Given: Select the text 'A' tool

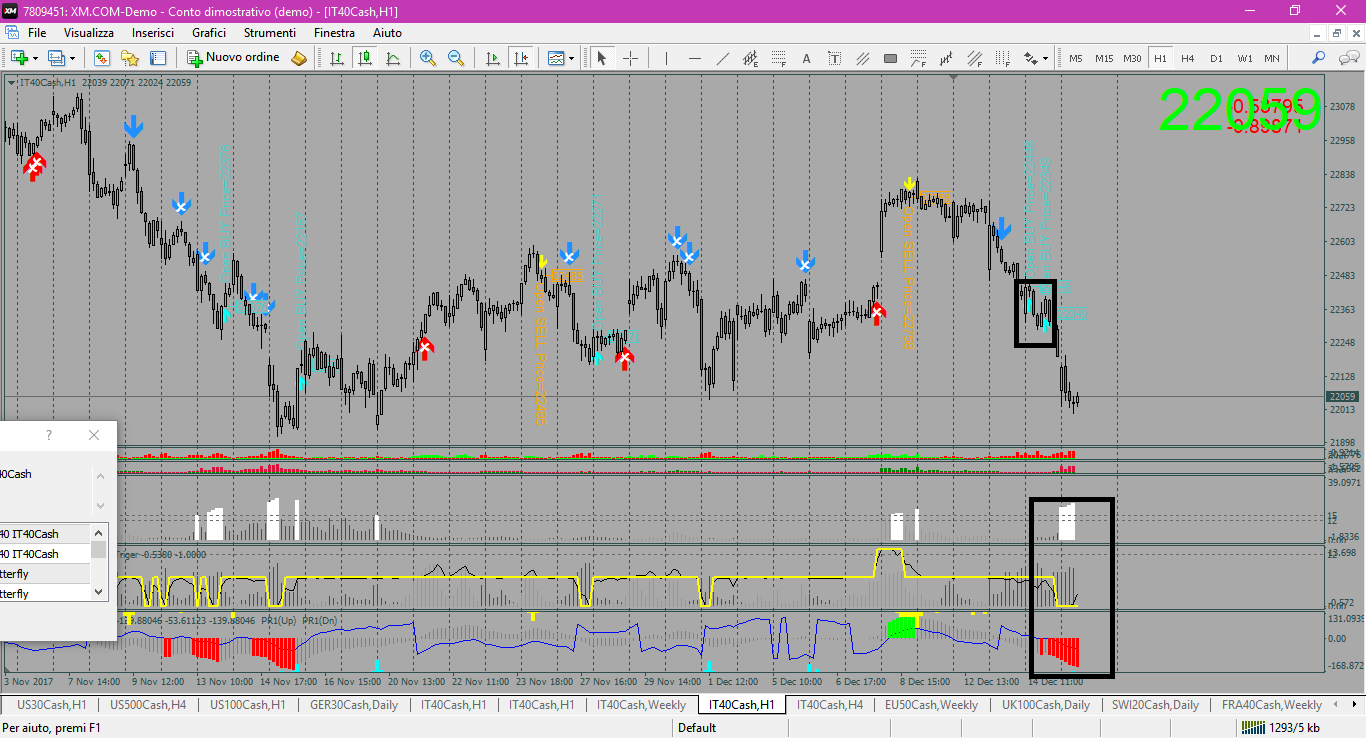Looking at the screenshot, I should (806, 58).
